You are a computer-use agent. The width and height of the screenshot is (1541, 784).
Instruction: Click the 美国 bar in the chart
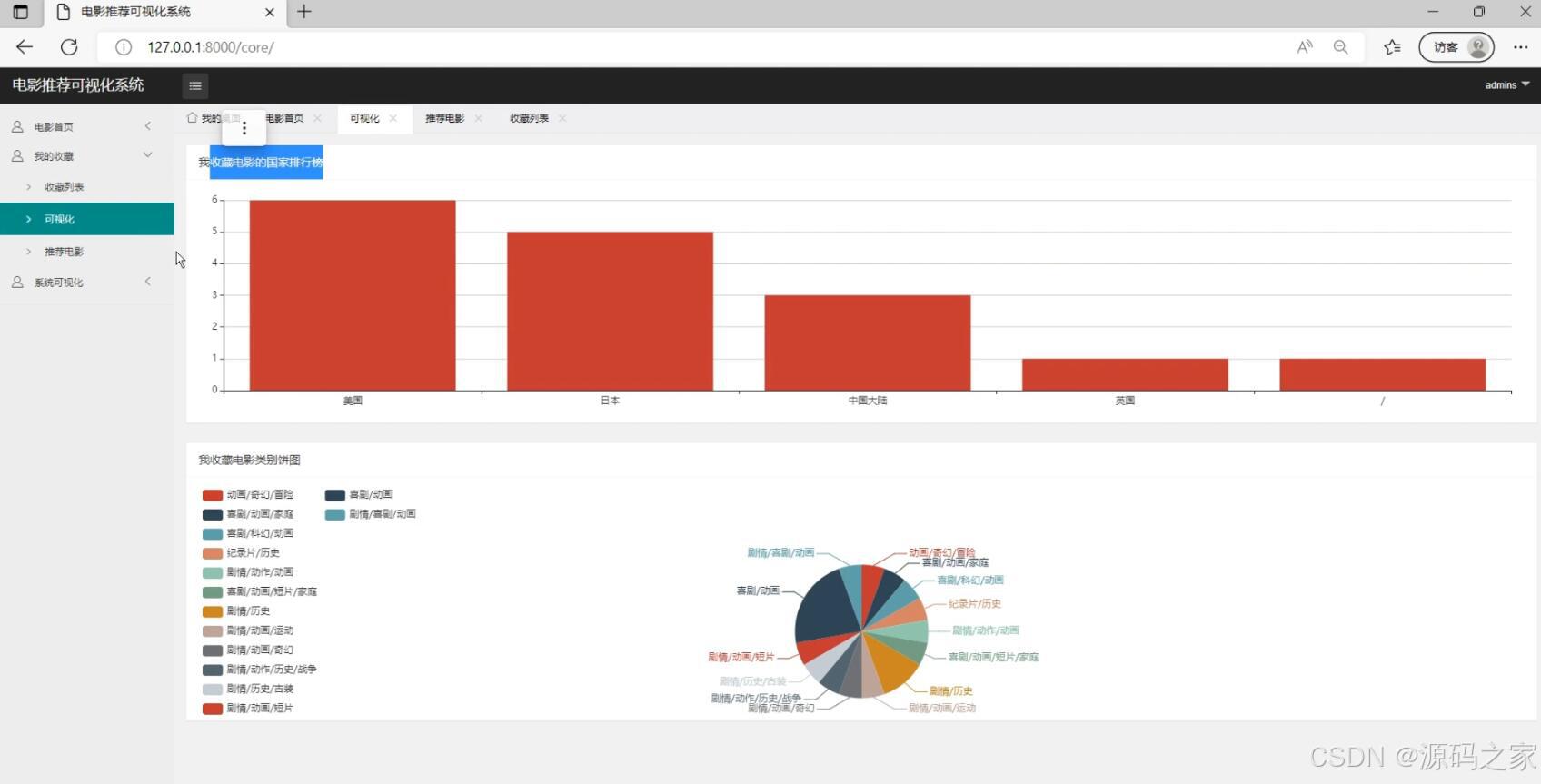tap(353, 295)
